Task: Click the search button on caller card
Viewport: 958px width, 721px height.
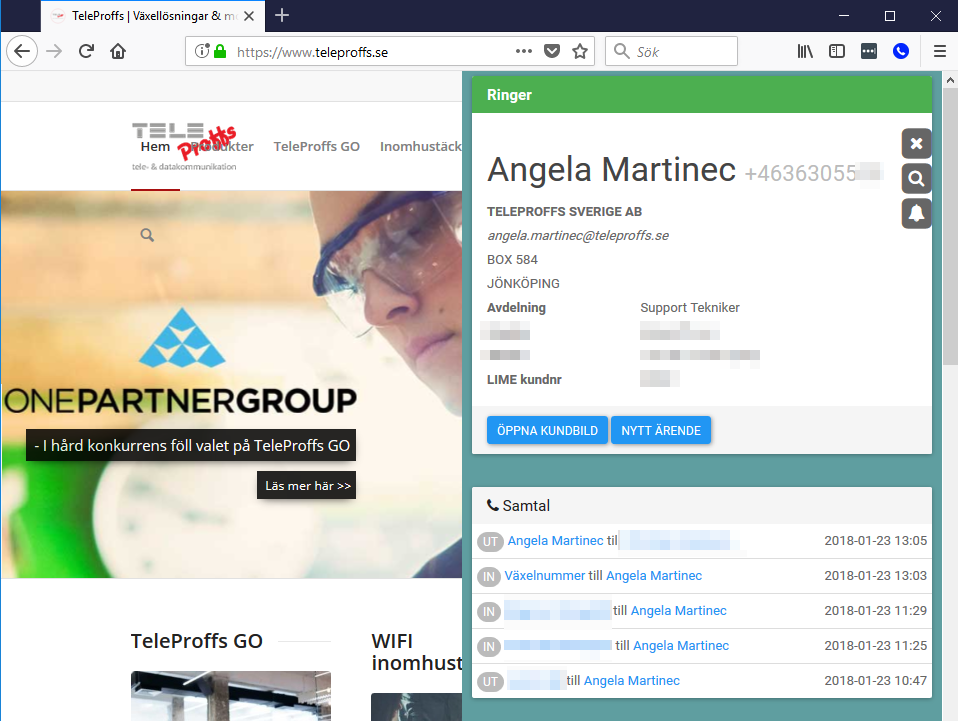Action: click(x=916, y=178)
